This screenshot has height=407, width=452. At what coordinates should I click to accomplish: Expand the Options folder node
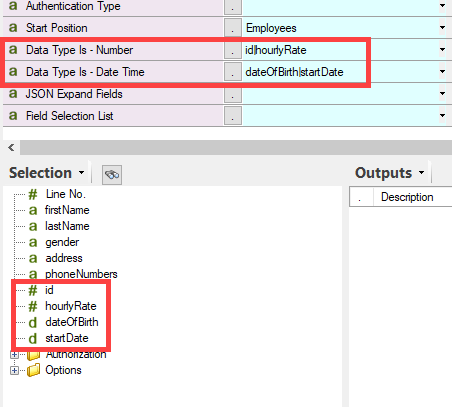pos(14,370)
